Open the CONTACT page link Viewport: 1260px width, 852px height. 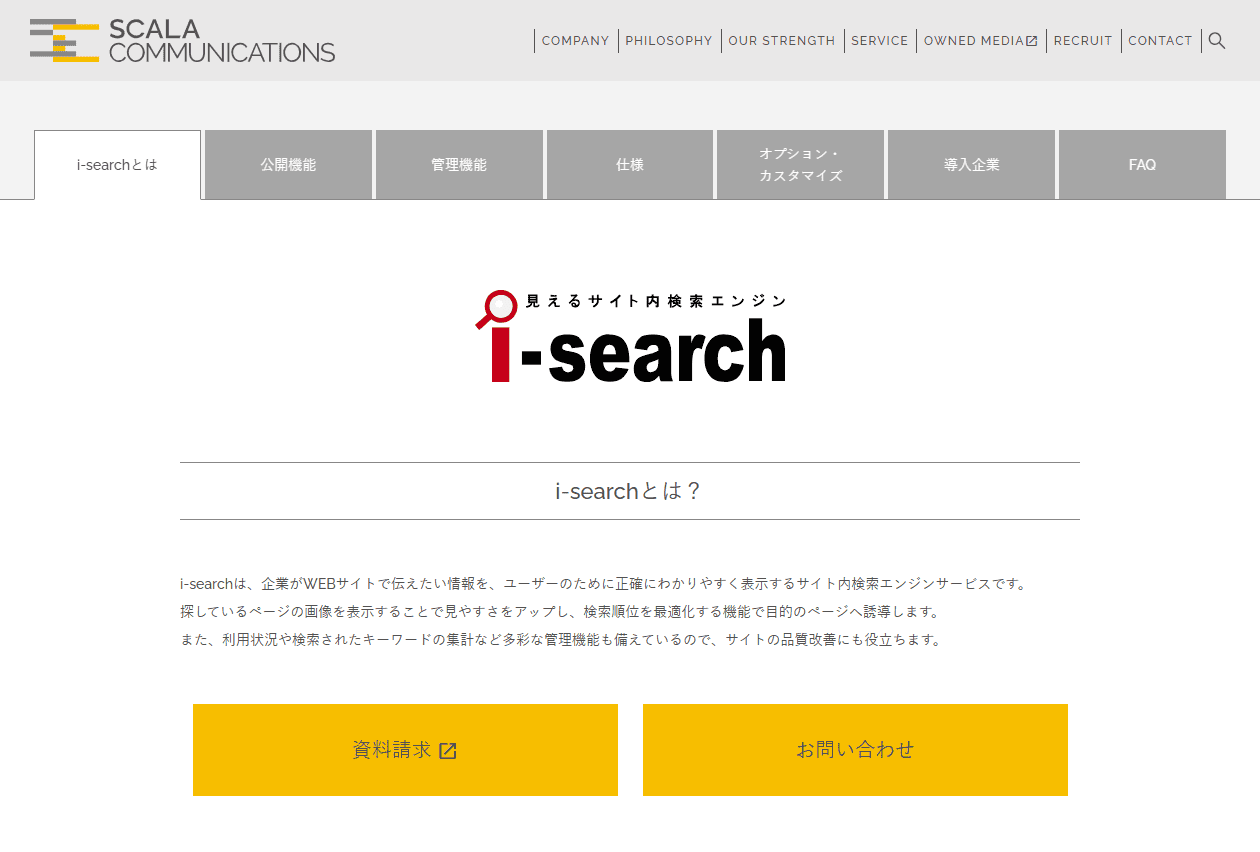pyautogui.click(x=1160, y=41)
